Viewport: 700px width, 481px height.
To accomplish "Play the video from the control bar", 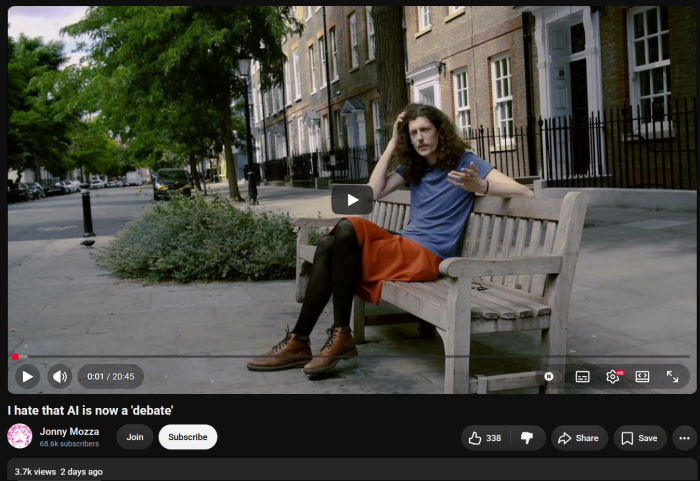I will (27, 376).
